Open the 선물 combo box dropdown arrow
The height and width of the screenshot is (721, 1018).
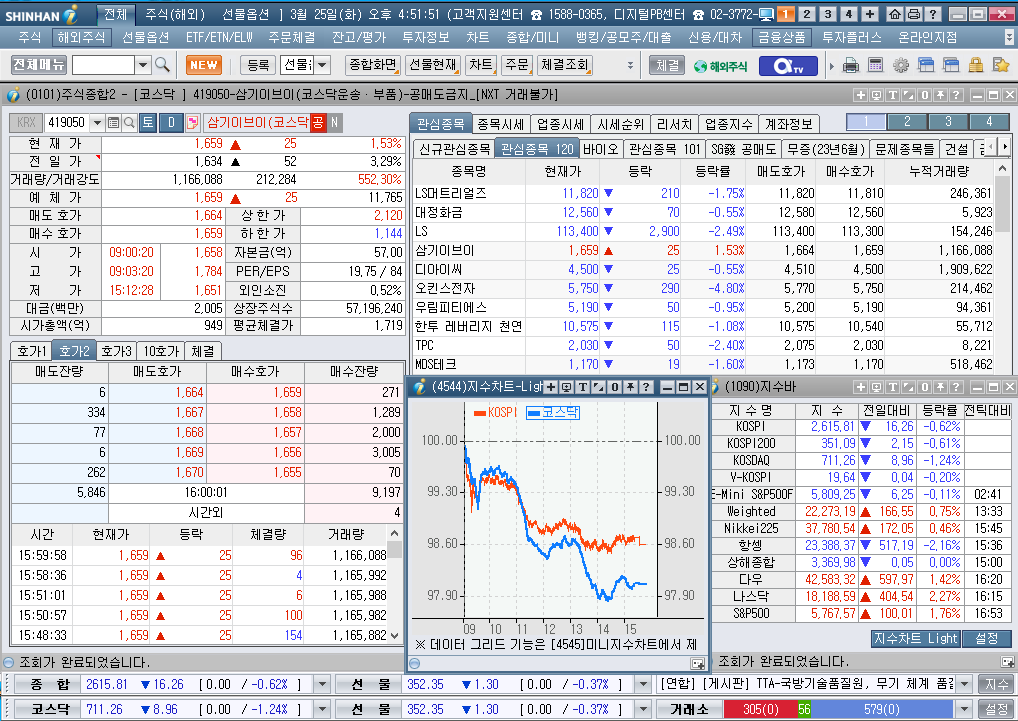[322, 65]
